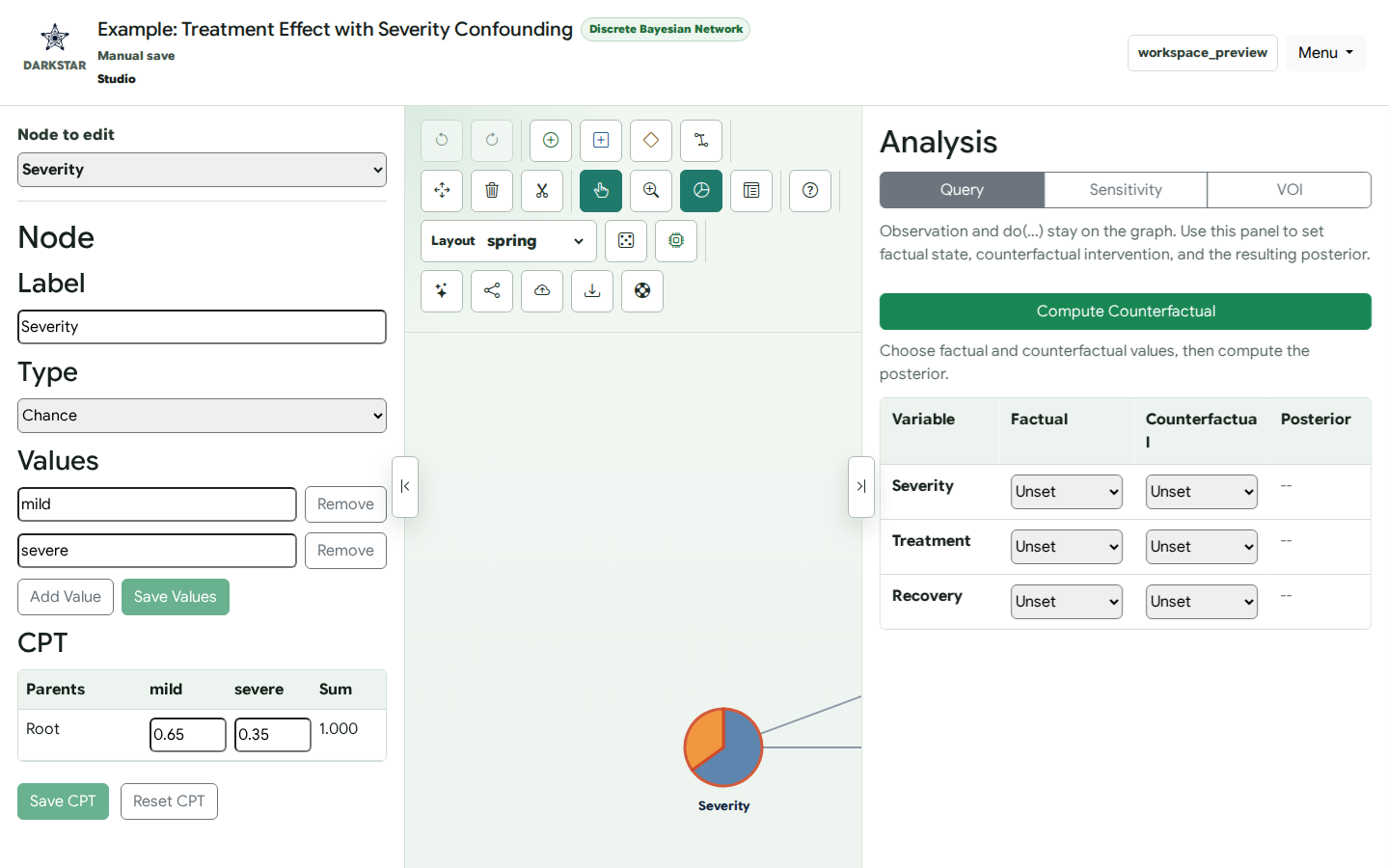Remove the mild value
Image resolution: width=1389 pixels, height=868 pixels.
pos(345,504)
